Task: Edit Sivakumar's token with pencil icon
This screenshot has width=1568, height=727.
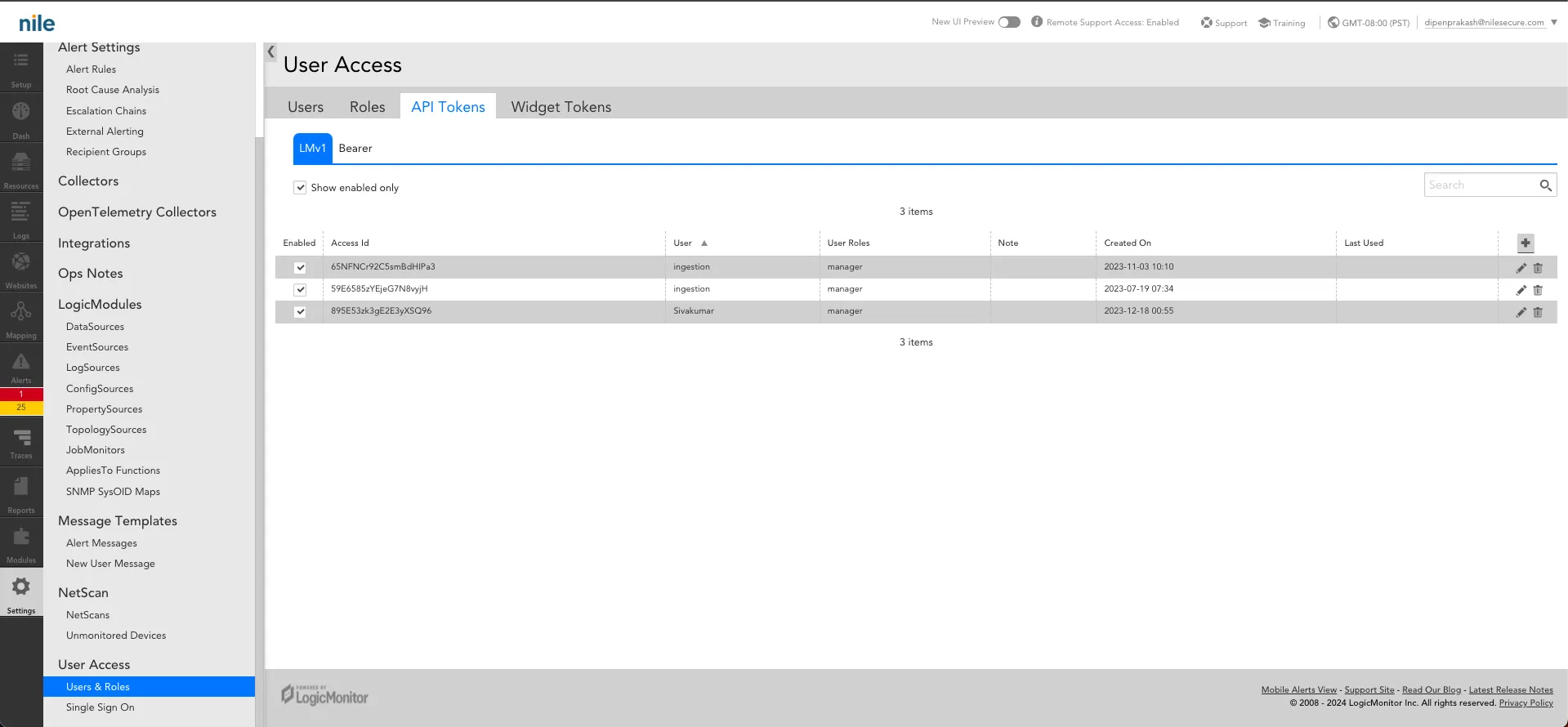Action: coord(1521,312)
